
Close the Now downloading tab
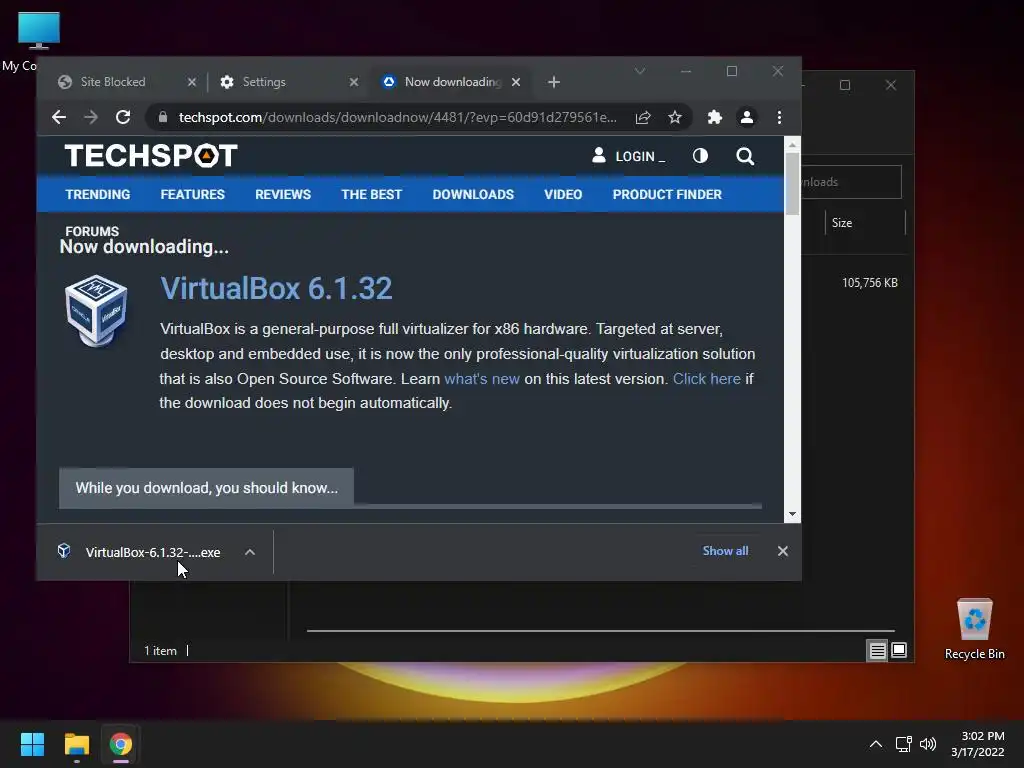click(x=516, y=82)
